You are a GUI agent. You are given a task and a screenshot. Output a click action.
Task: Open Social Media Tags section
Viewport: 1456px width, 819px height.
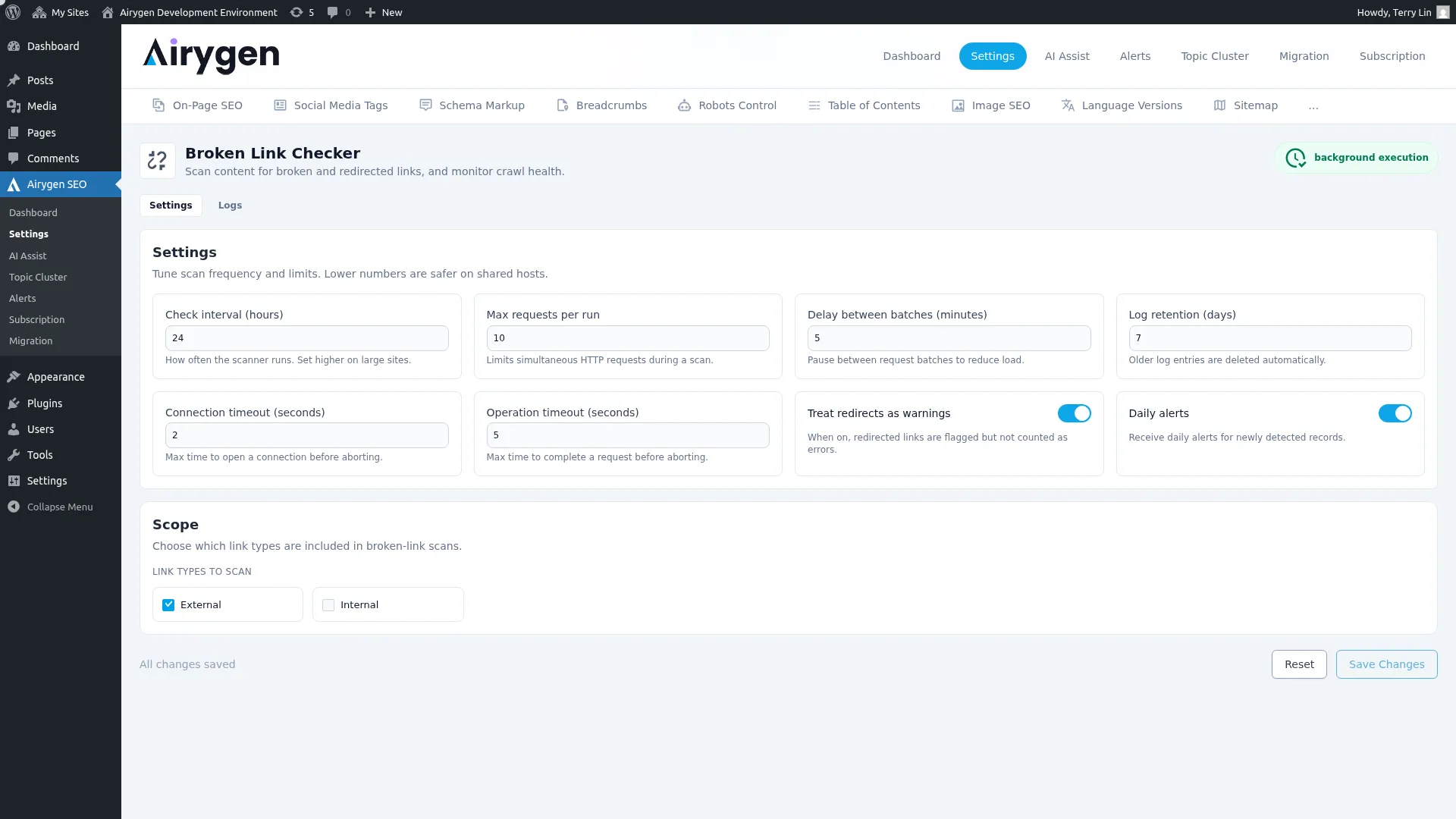[331, 105]
